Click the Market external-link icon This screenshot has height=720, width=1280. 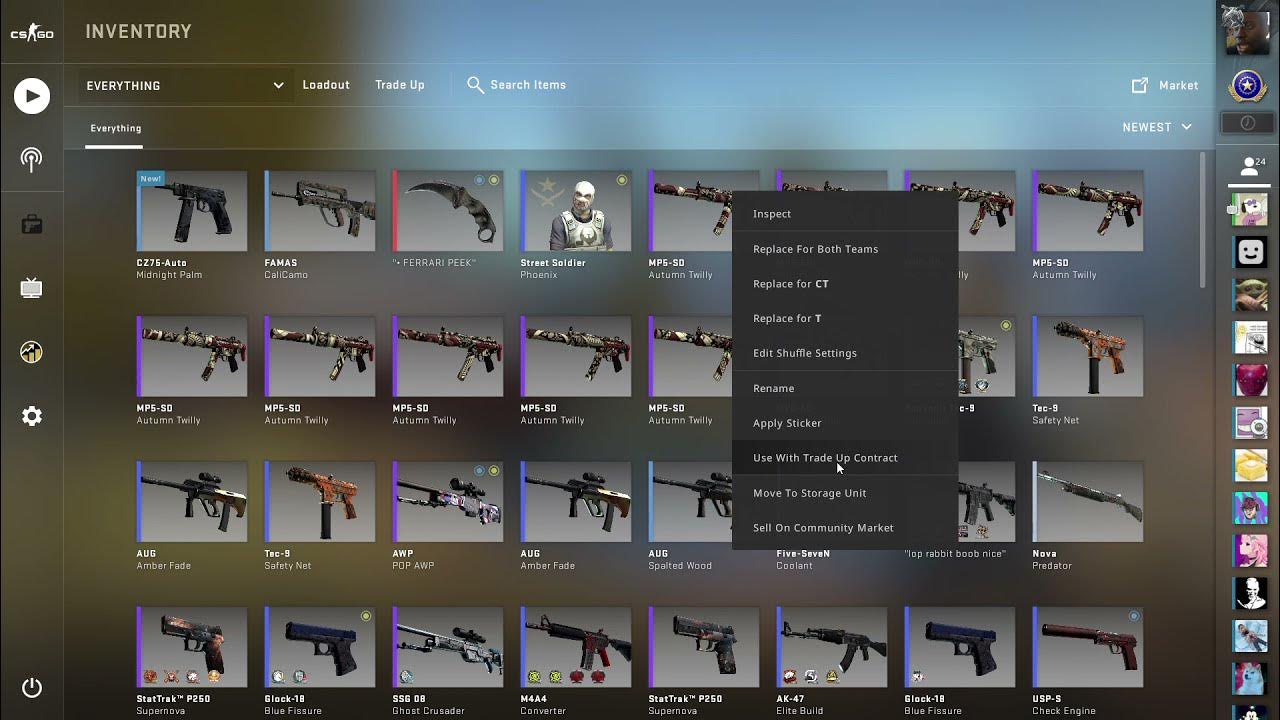(x=1140, y=86)
